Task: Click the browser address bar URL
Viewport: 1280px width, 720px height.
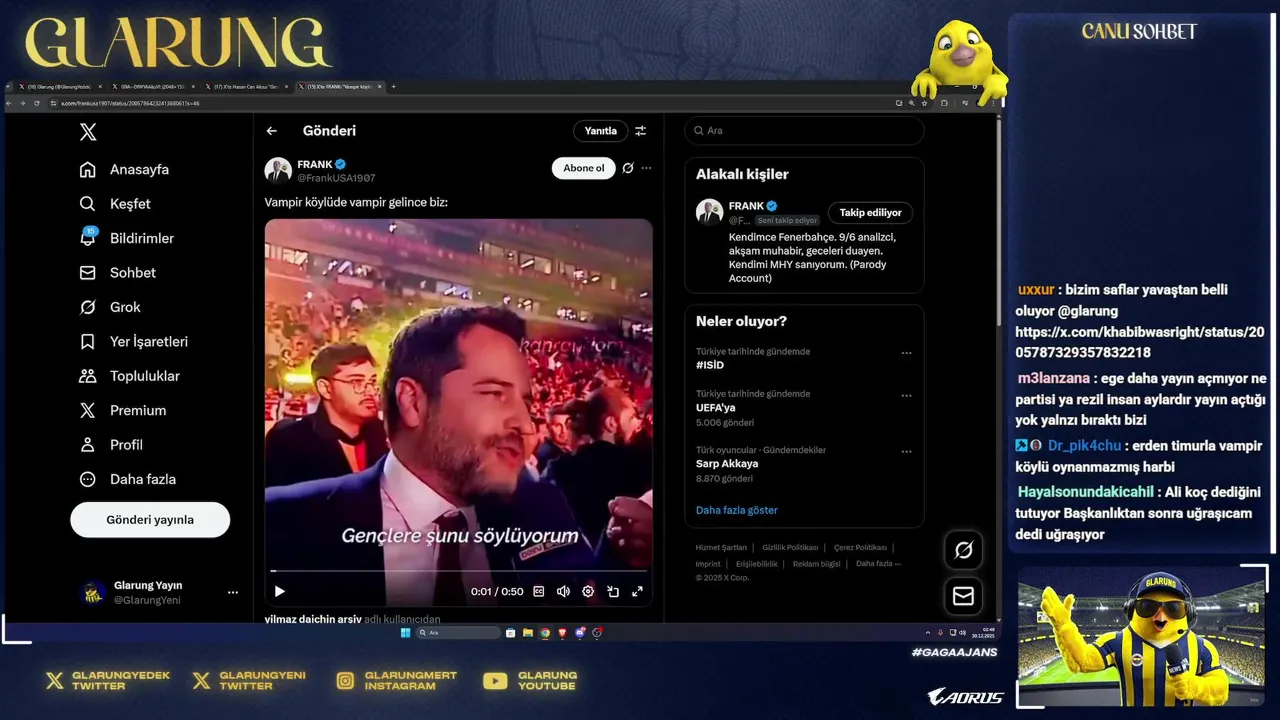Action: (130, 103)
